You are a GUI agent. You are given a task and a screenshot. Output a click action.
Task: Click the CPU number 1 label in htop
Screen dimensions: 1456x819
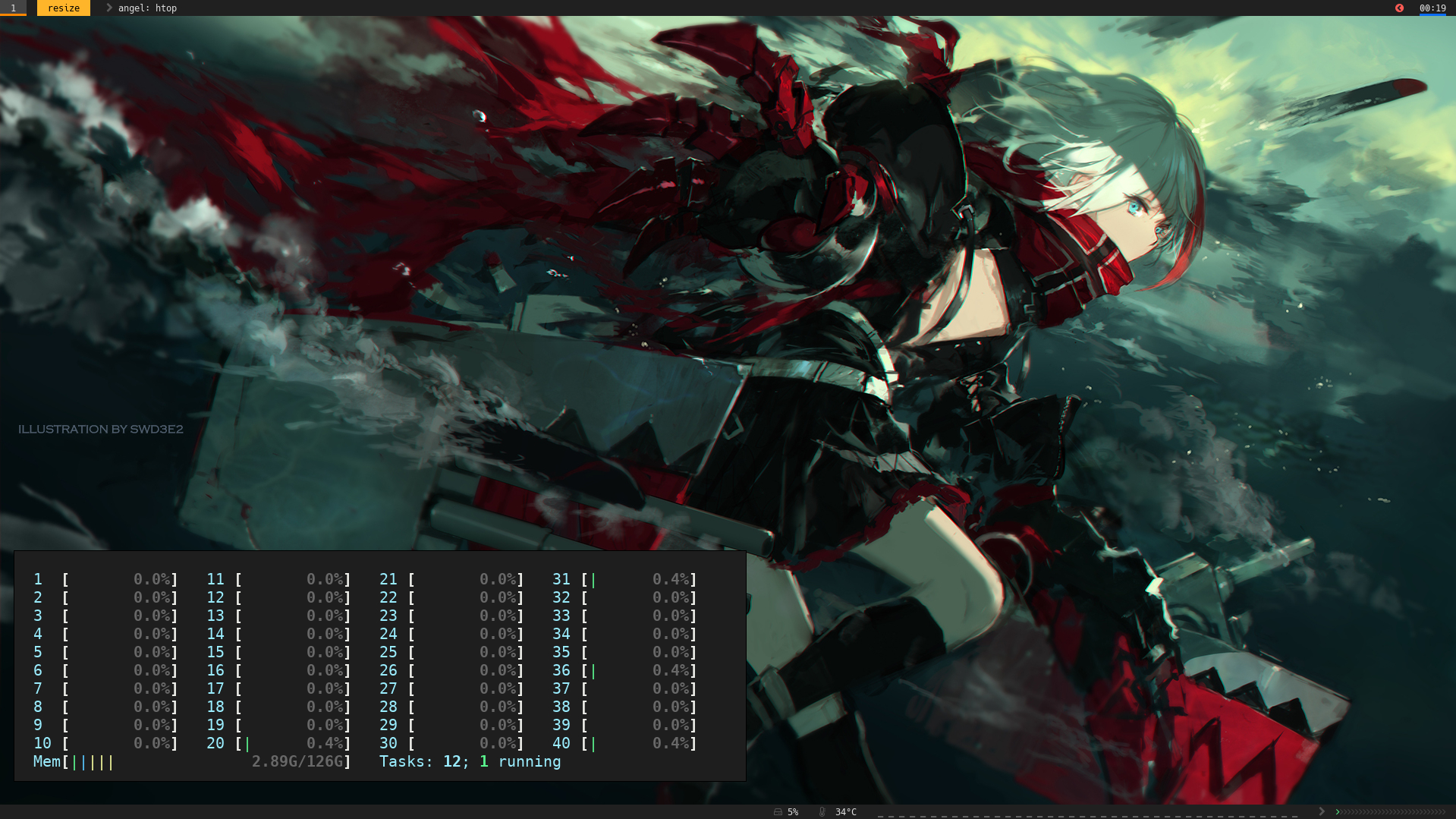[x=38, y=580]
